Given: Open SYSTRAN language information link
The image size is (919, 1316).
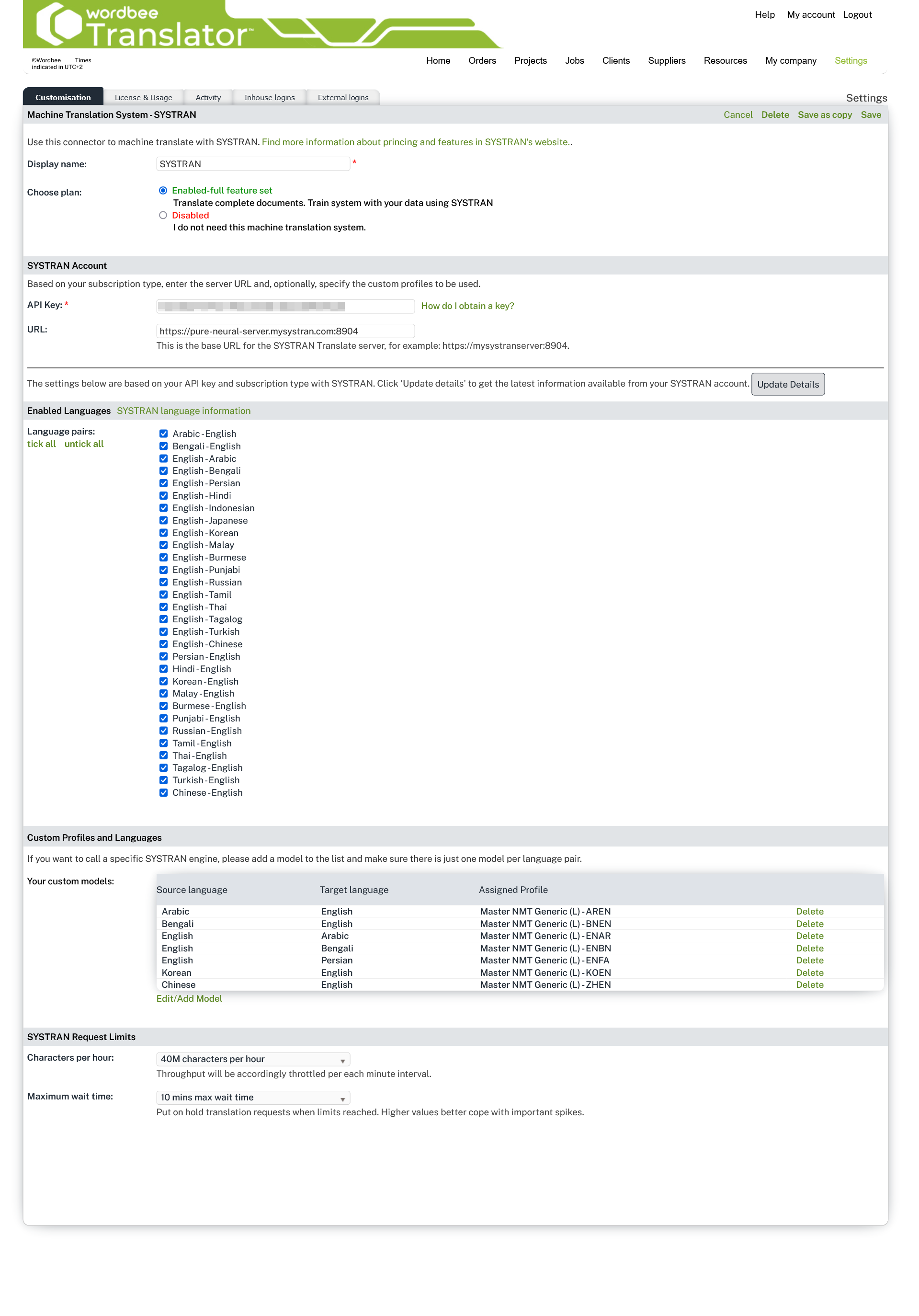Looking at the screenshot, I should click(x=183, y=411).
